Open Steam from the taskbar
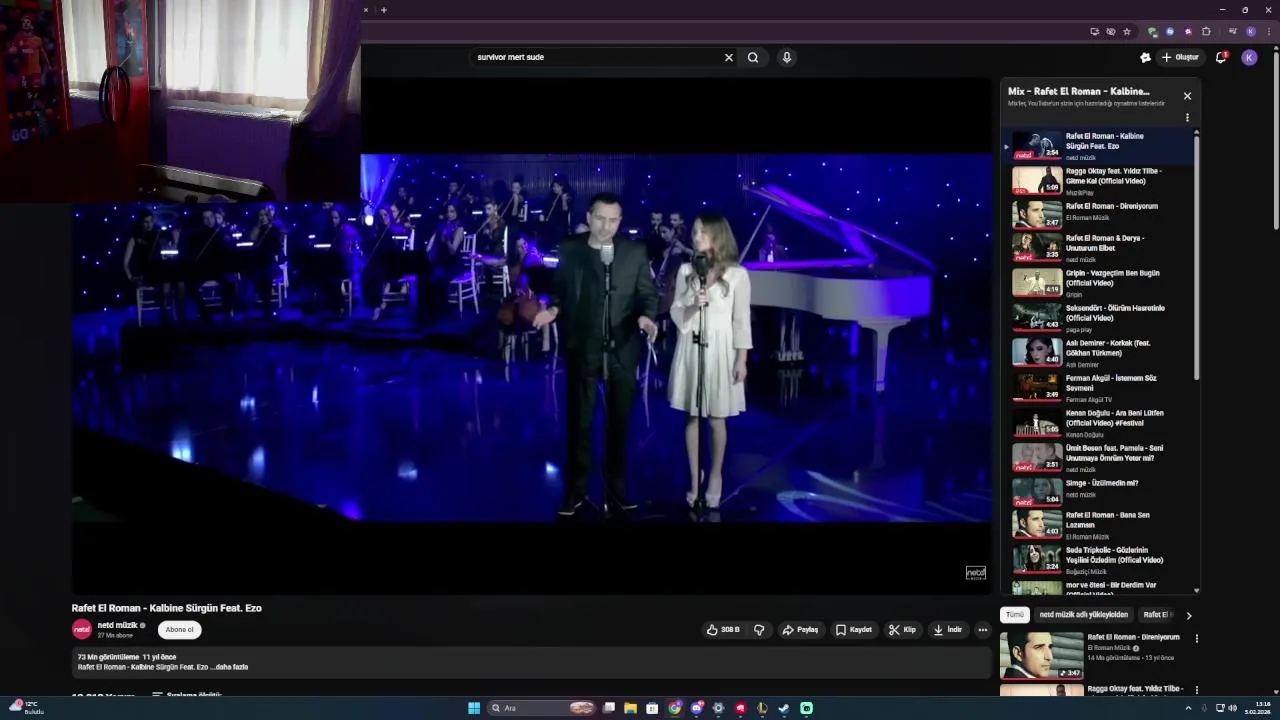This screenshot has width=1280, height=720. click(784, 708)
